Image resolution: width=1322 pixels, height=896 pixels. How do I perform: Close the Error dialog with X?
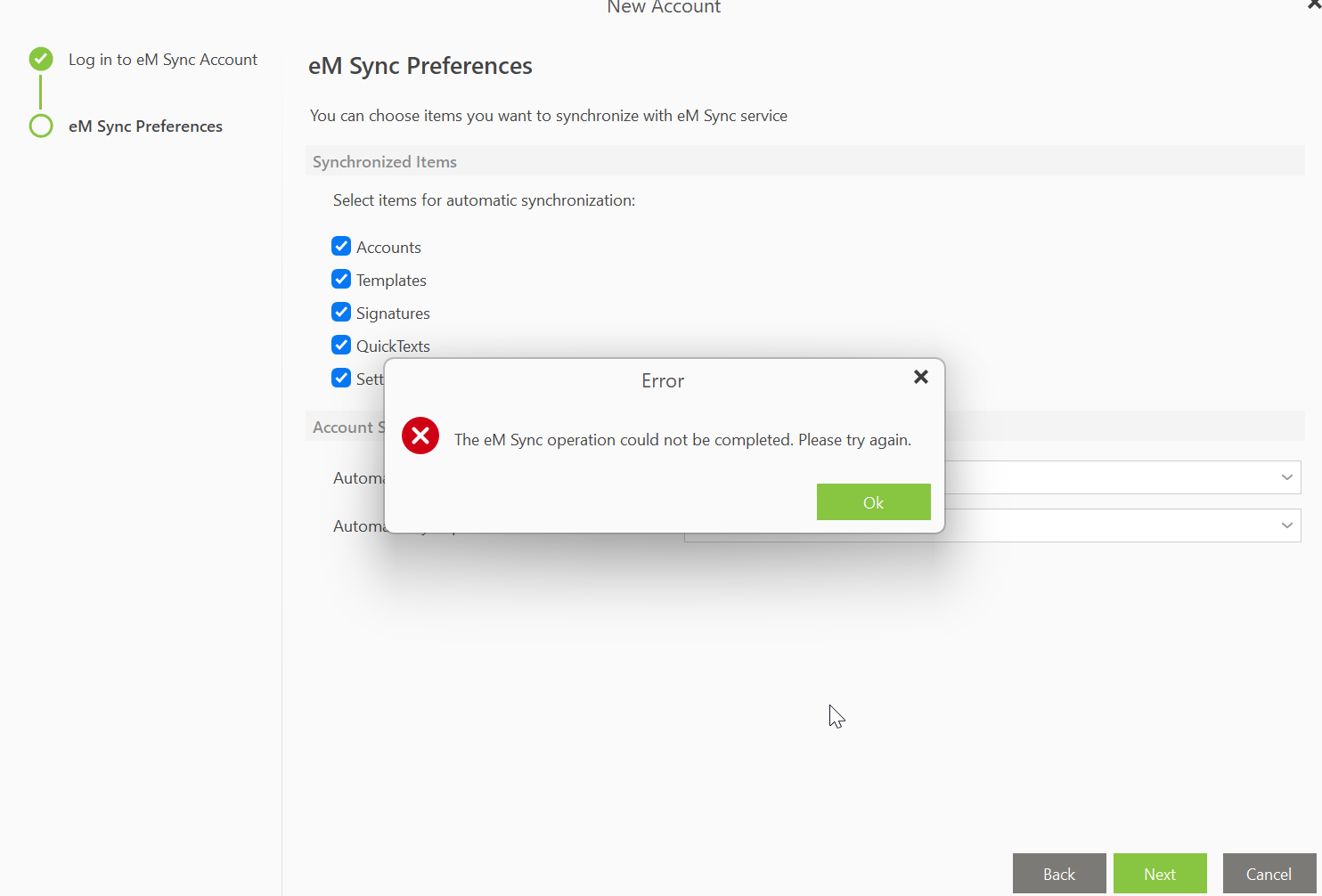click(x=921, y=377)
